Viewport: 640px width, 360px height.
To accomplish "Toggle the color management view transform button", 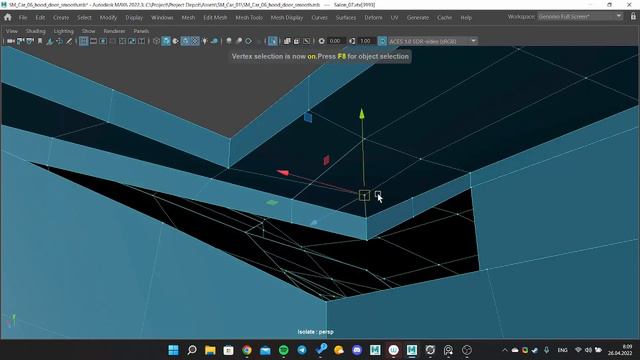I will pyautogui.click(x=382, y=41).
